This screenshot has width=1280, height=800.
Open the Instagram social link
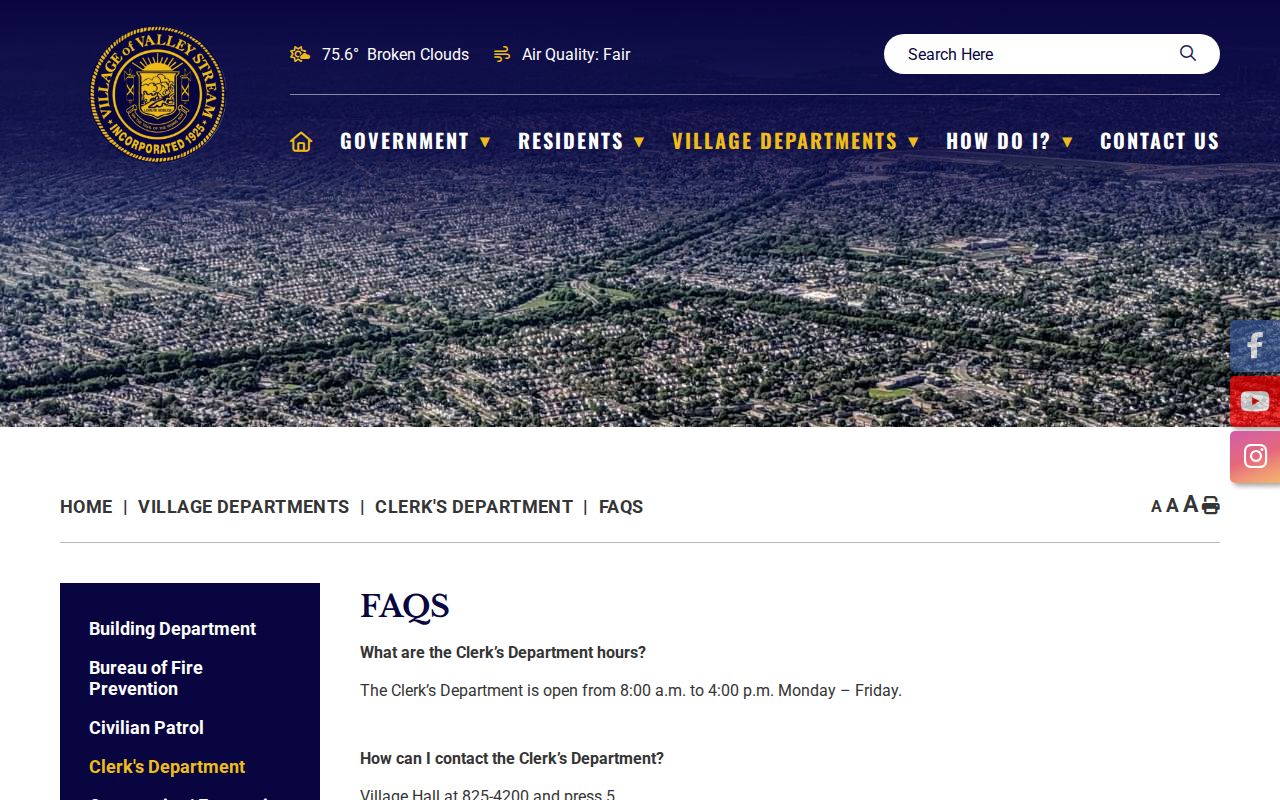(1255, 457)
